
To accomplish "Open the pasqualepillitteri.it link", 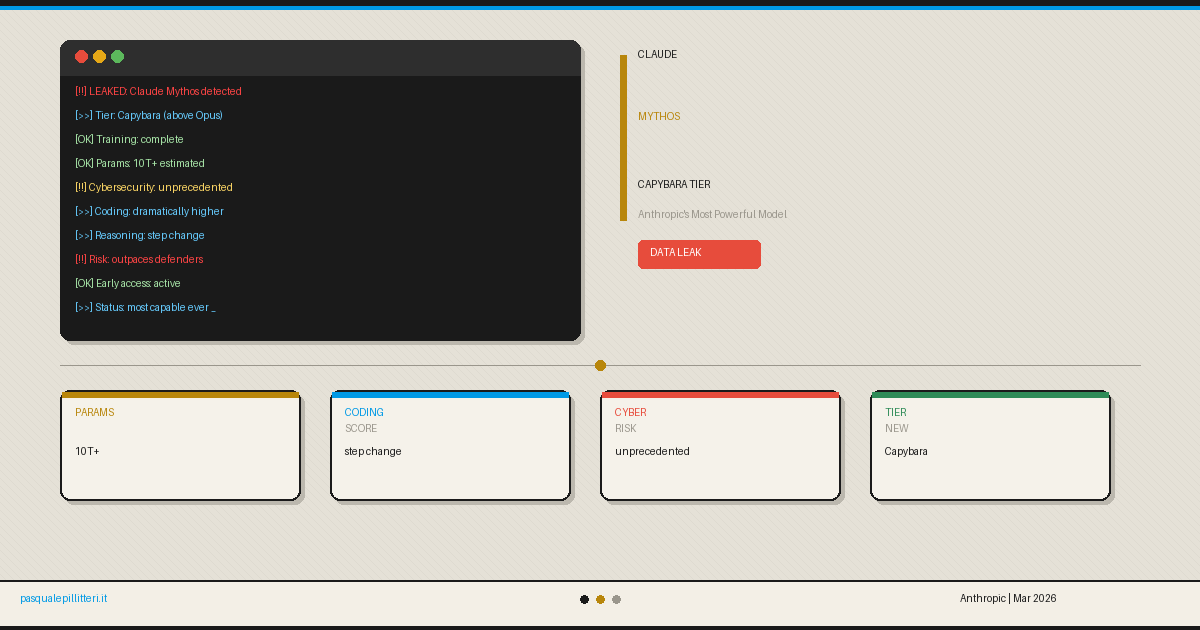I will pyautogui.click(x=64, y=598).
